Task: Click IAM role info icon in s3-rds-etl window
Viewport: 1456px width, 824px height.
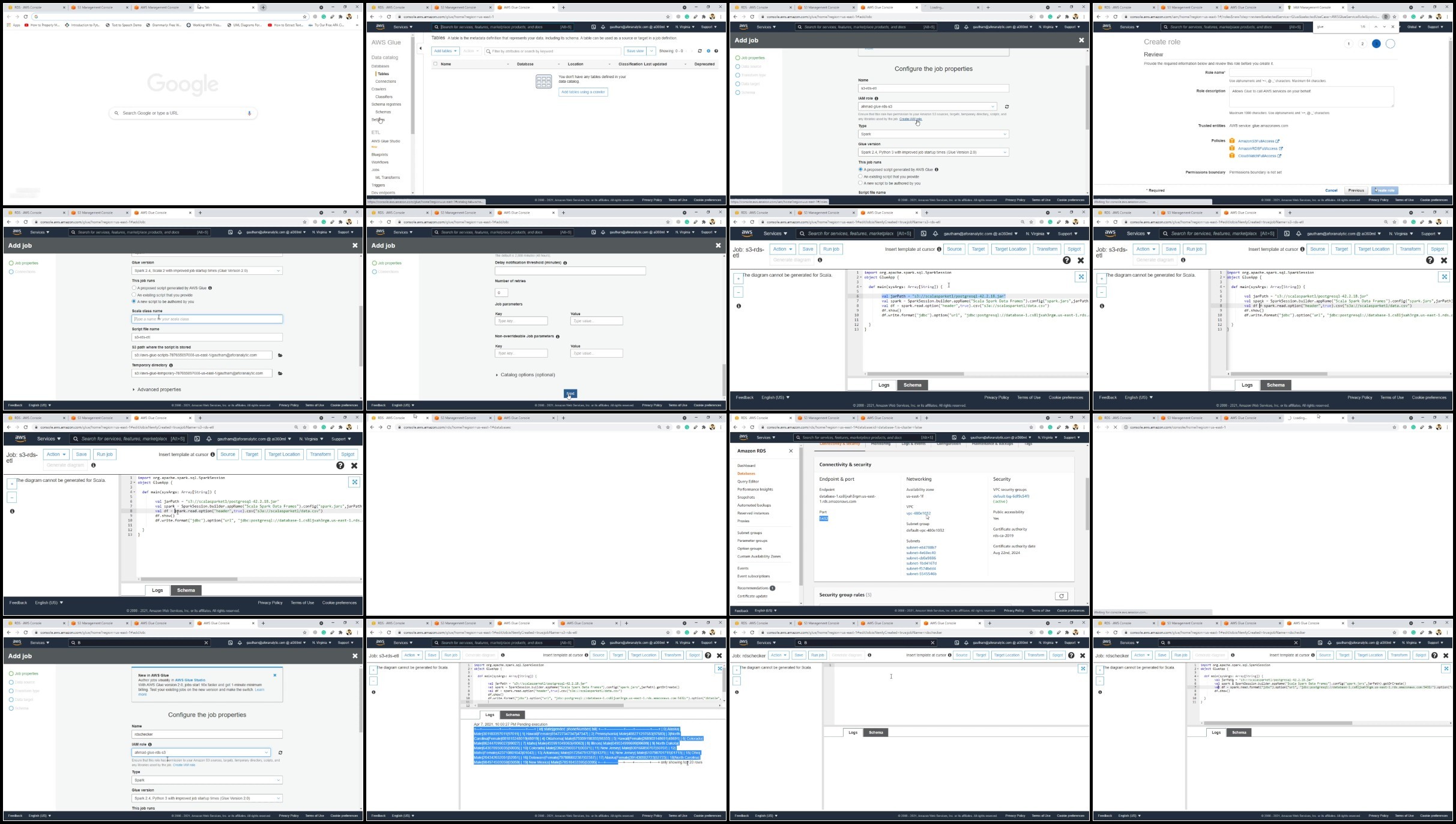Action: click(x=877, y=98)
